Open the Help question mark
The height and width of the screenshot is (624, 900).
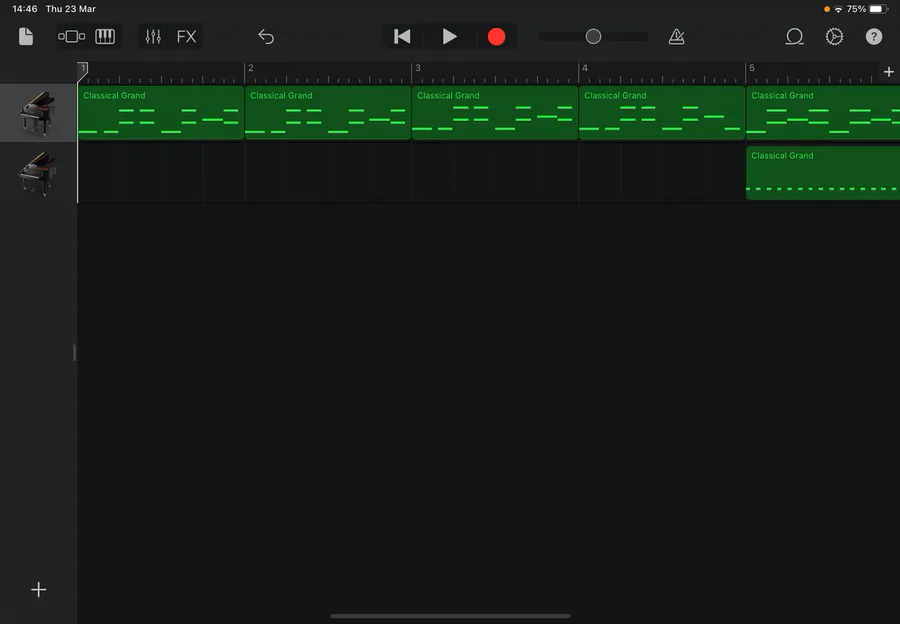pyautogui.click(x=874, y=37)
